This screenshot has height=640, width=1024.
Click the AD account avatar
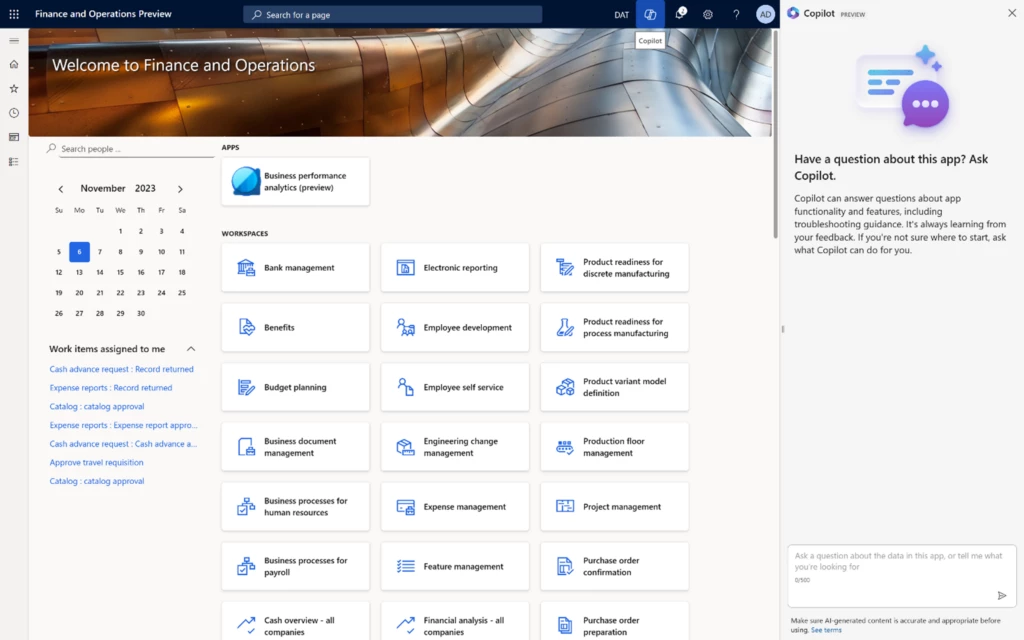click(x=765, y=14)
